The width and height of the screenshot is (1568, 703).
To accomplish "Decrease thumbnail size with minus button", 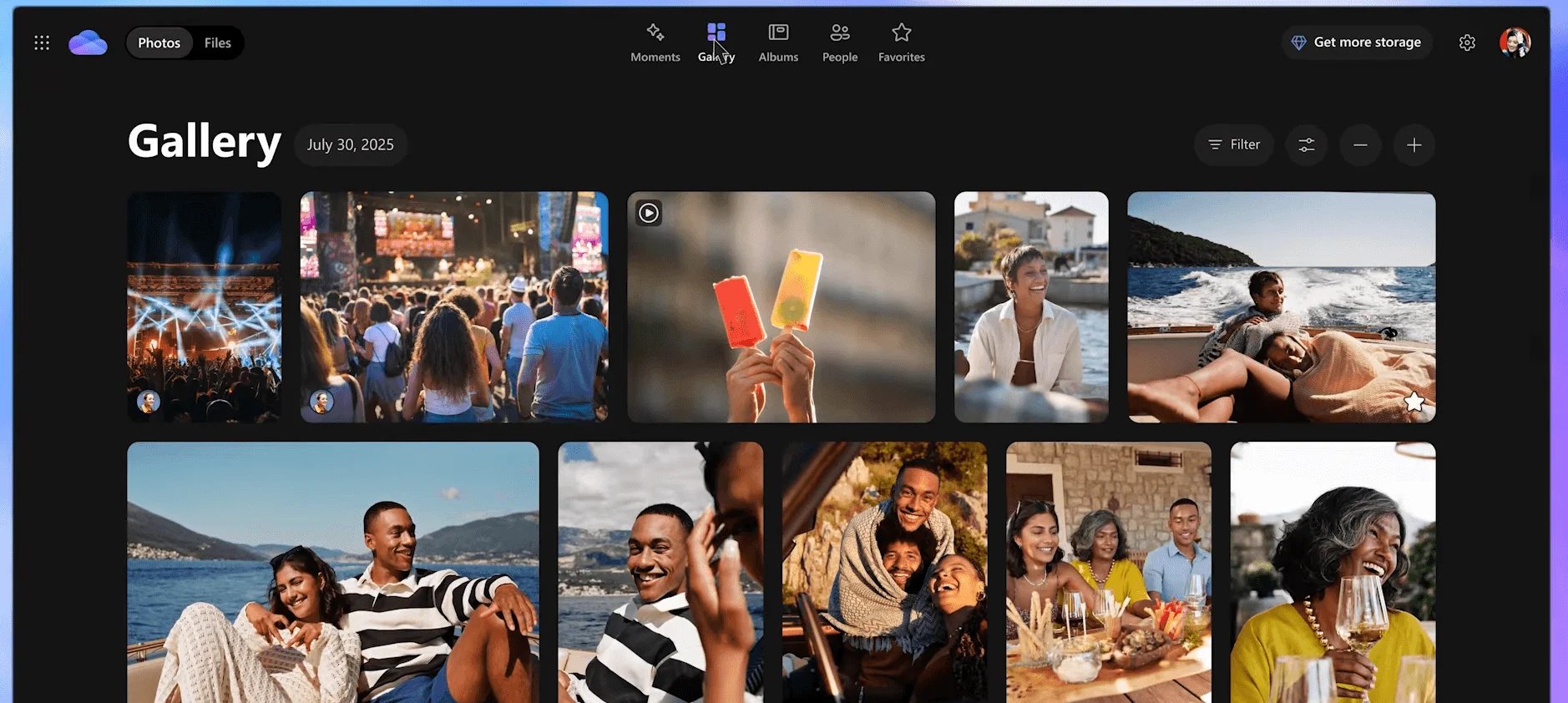I will [x=1360, y=145].
